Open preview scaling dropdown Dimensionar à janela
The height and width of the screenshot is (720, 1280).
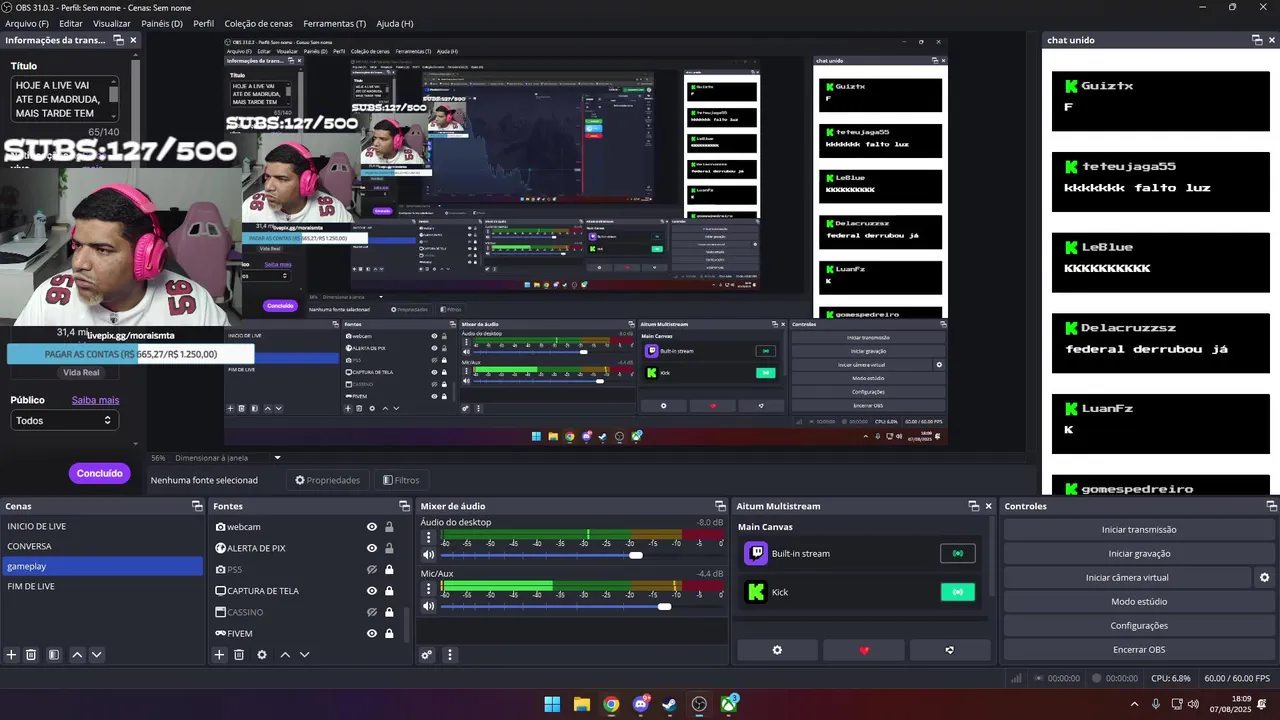(228, 458)
